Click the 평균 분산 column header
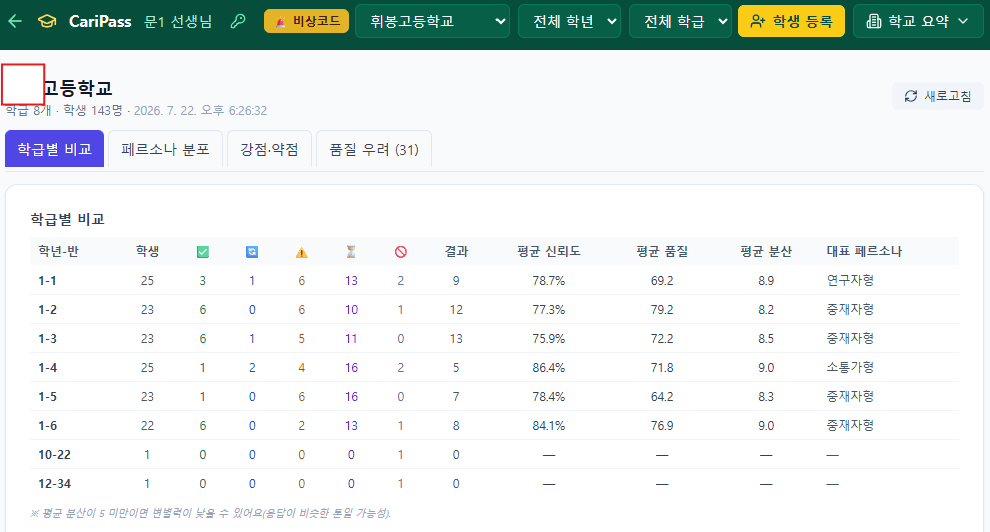This screenshot has height=532, width=990. point(766,251)
